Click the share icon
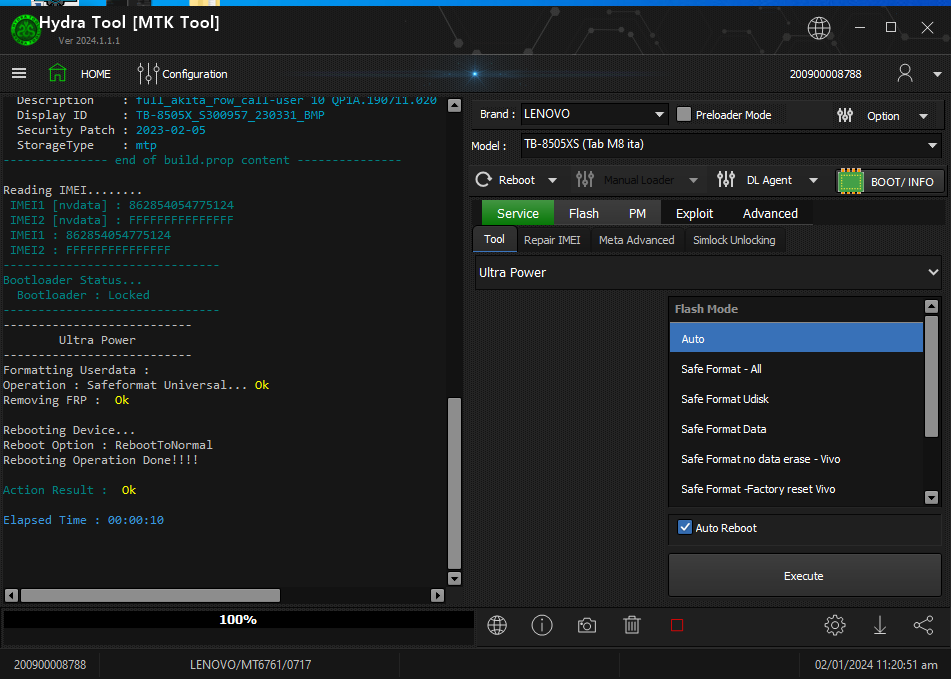Viewport: 951px width, 679px height. pos(923,625)
